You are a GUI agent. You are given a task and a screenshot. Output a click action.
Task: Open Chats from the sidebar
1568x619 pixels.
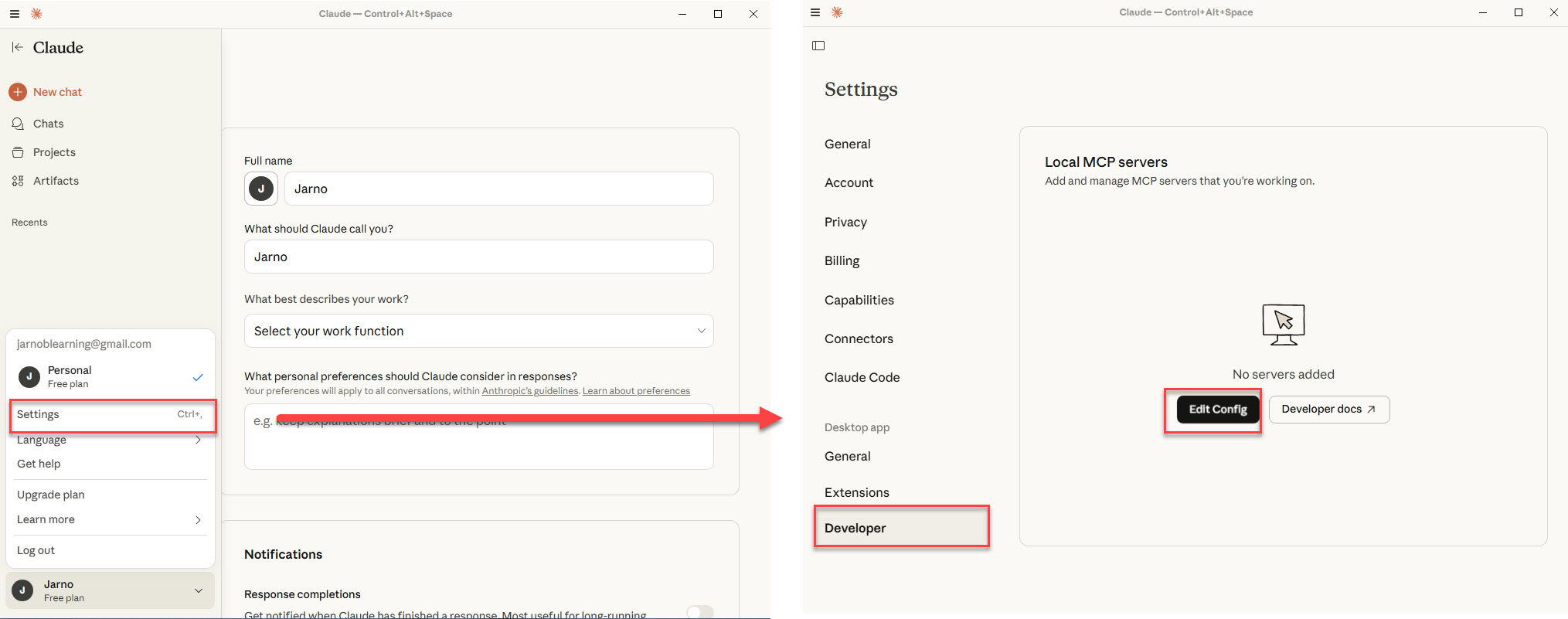coord(48,124)
